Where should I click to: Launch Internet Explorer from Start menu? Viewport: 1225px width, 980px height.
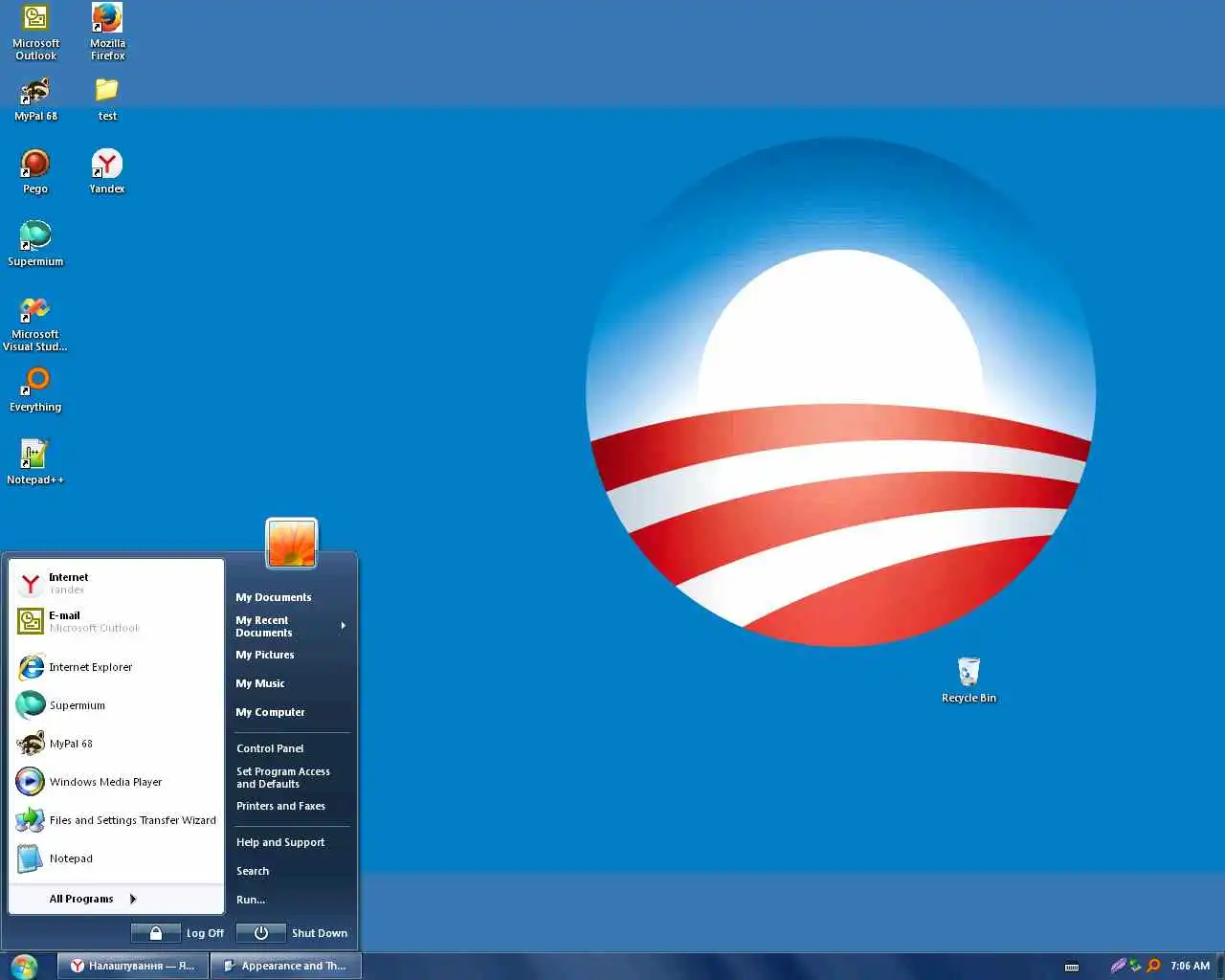click(116, 667)
